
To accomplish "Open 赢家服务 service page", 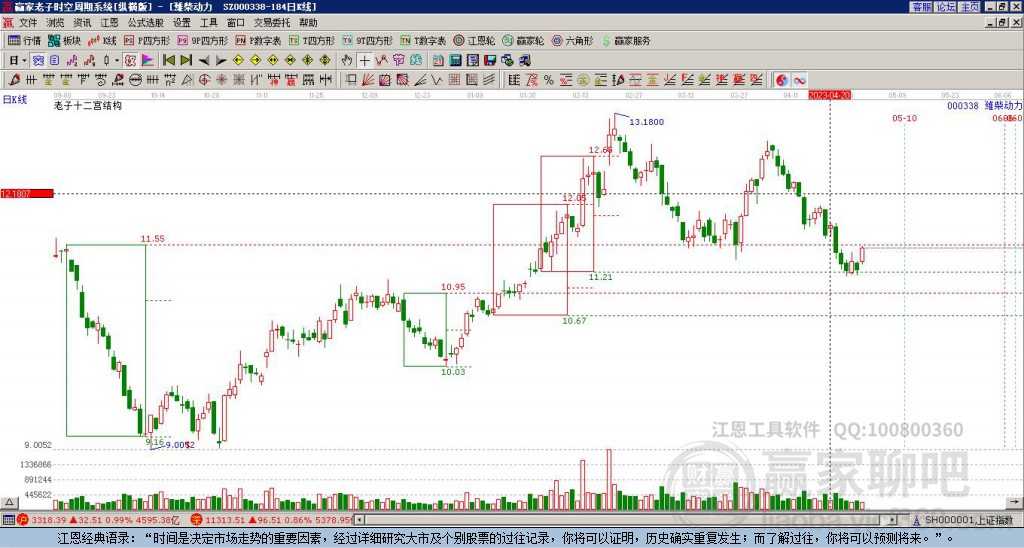I will 626,40.
